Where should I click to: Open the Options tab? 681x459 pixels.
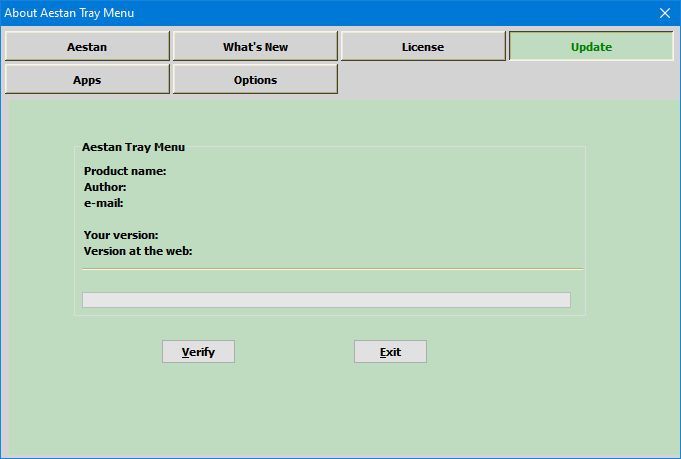(255, 79)
